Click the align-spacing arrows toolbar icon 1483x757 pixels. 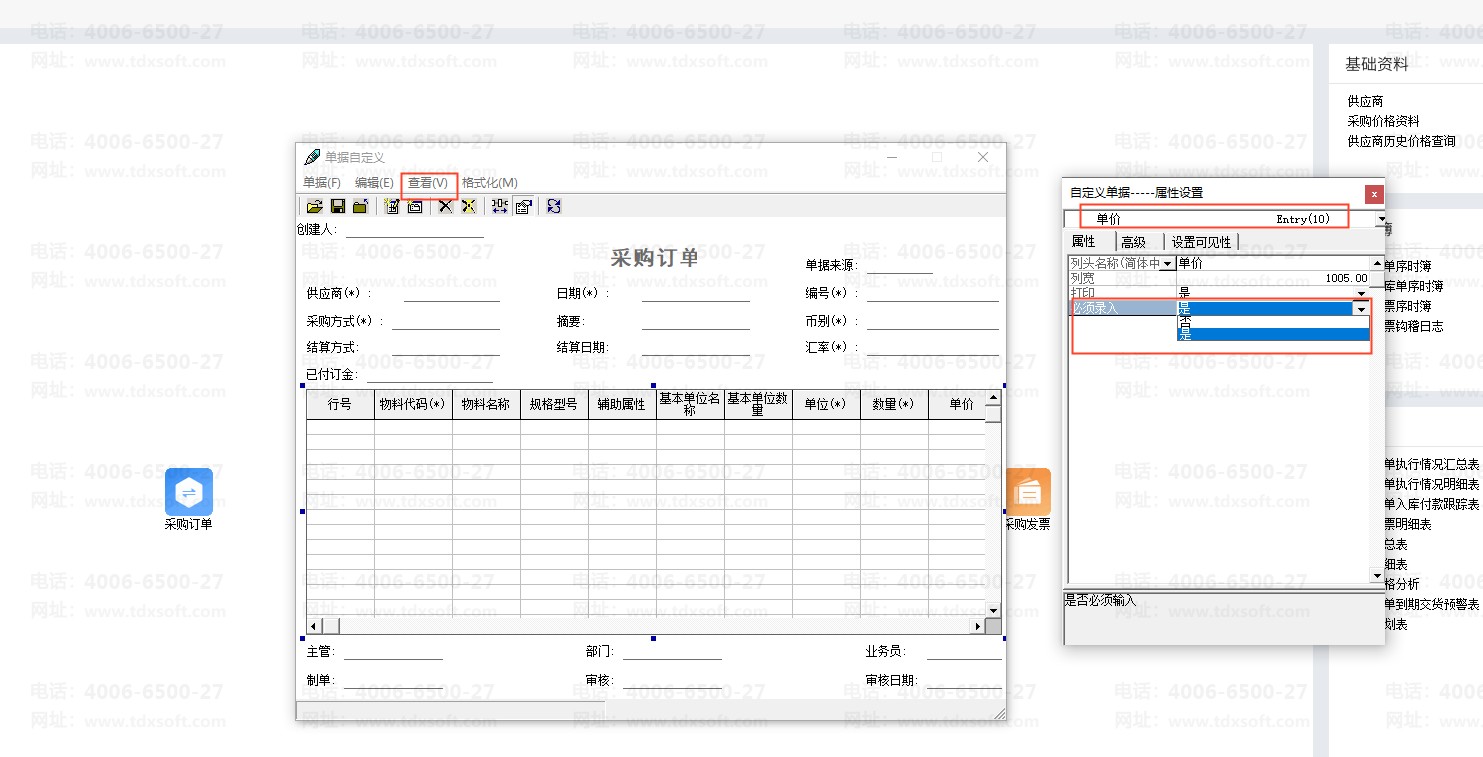coord(500,206)
